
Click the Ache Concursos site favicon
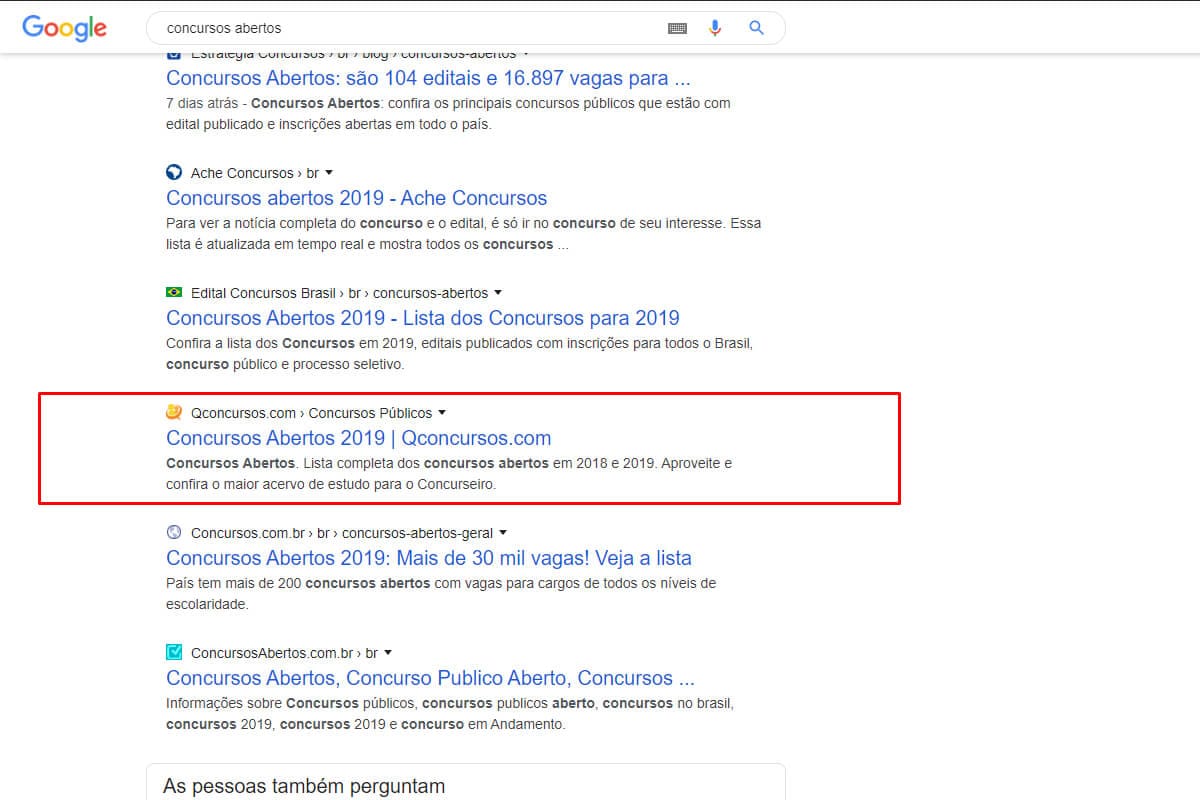tap(174, 173)
